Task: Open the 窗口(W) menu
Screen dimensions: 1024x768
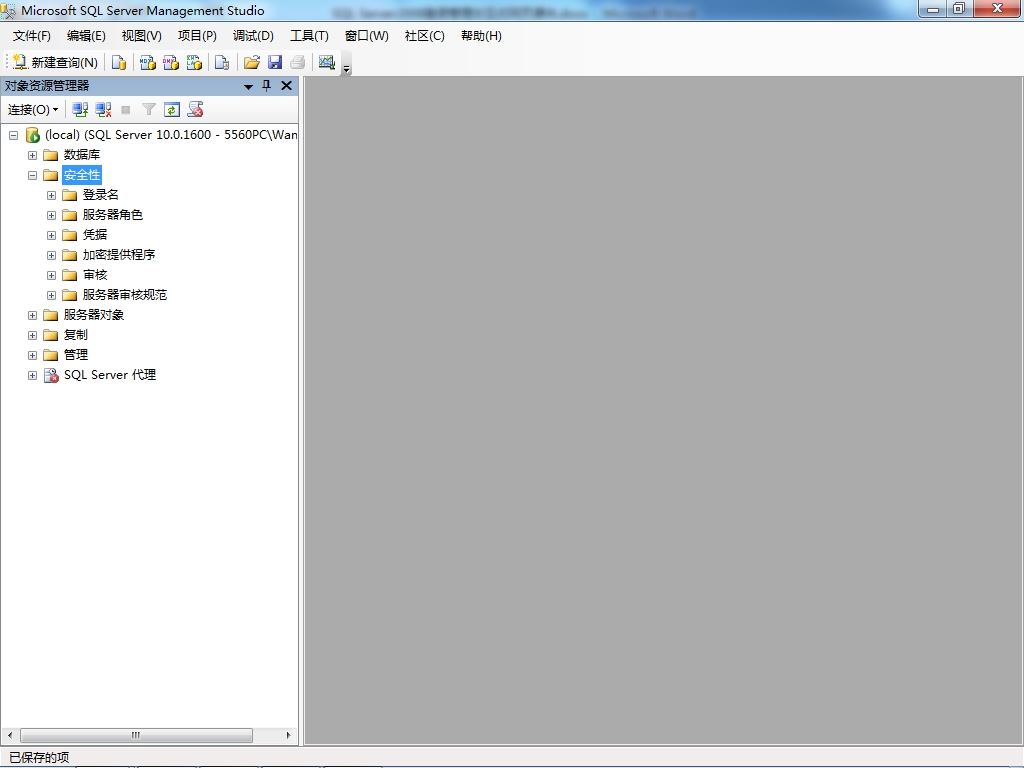Action: tap(366, 36)
